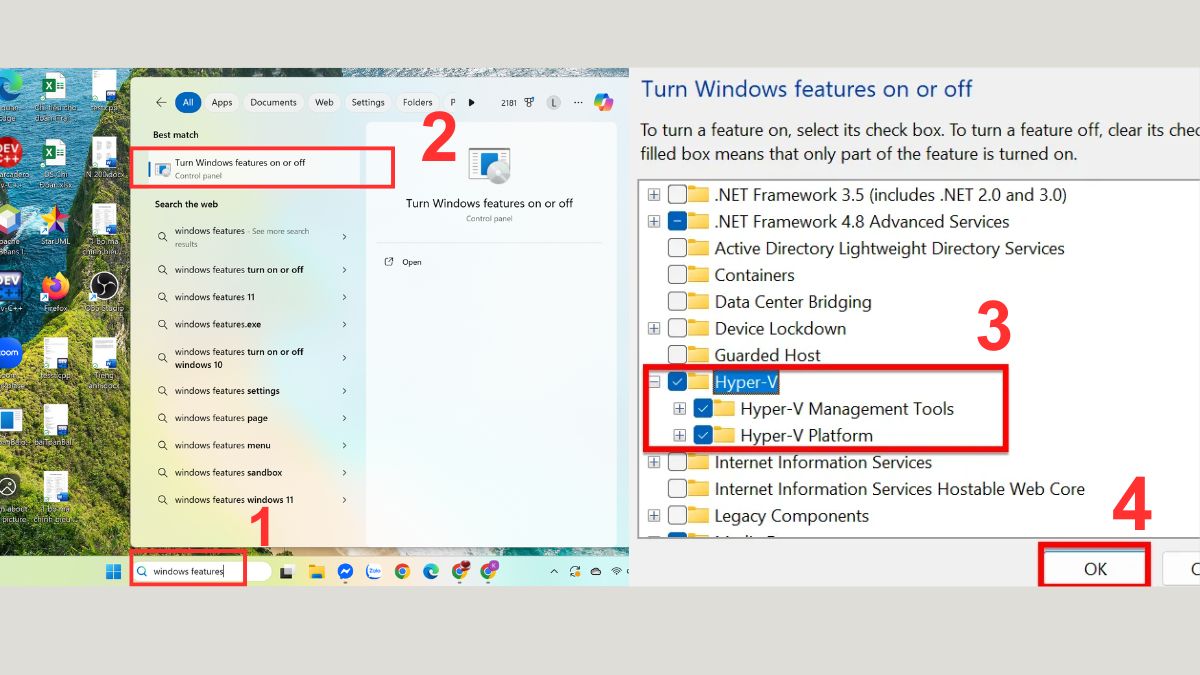The width and height of the screenshot is (1200, 675).
Task: Select the Zoom desktop shortcut
Action: (x=9, y=361)
